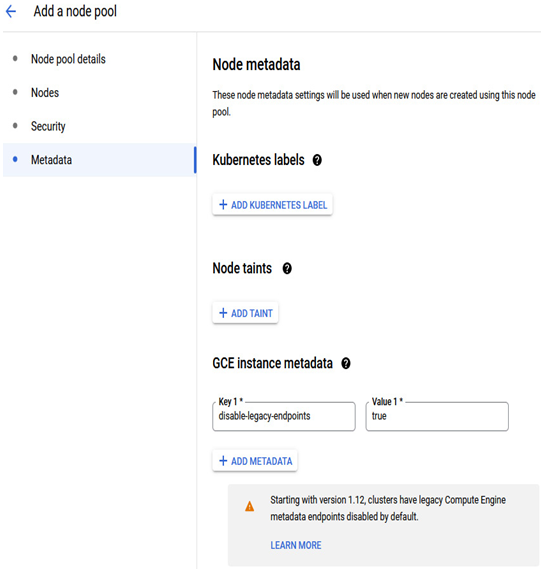The height and width of the screenshot is (570, 541).
Task: Switch to the Nodes section
Action: point(45,93)
